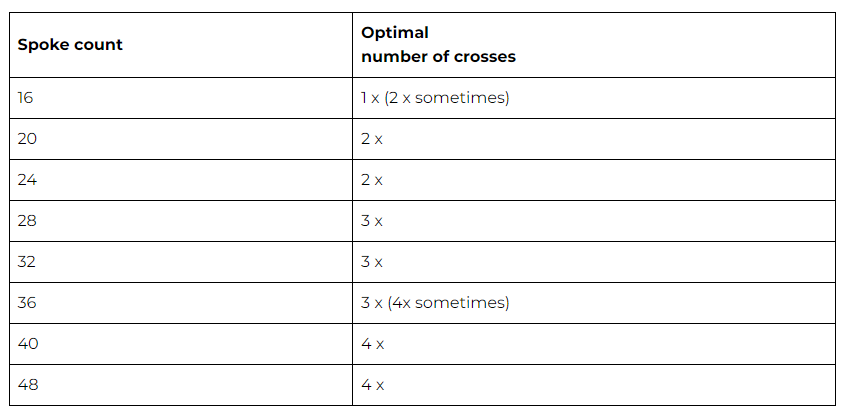Select the spoke count 40 cell
This screenshot has height=417, width=848.
click(x=181, y=344)
